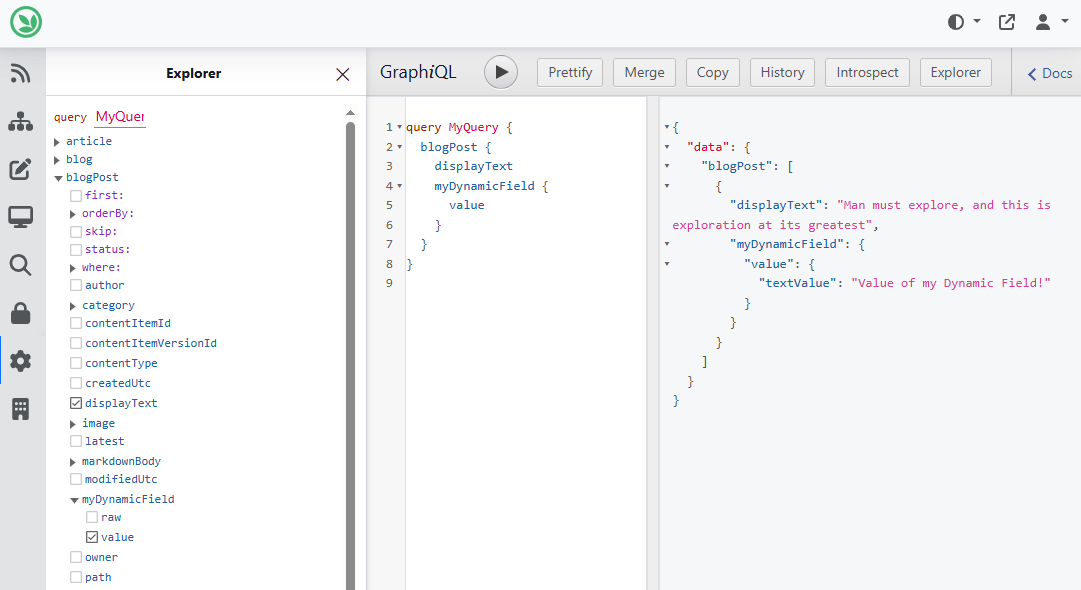Open the building tenants sidebar icon
Viewport: 1081px width, 590px height.
pyautogui.click(x=21, y=409)
